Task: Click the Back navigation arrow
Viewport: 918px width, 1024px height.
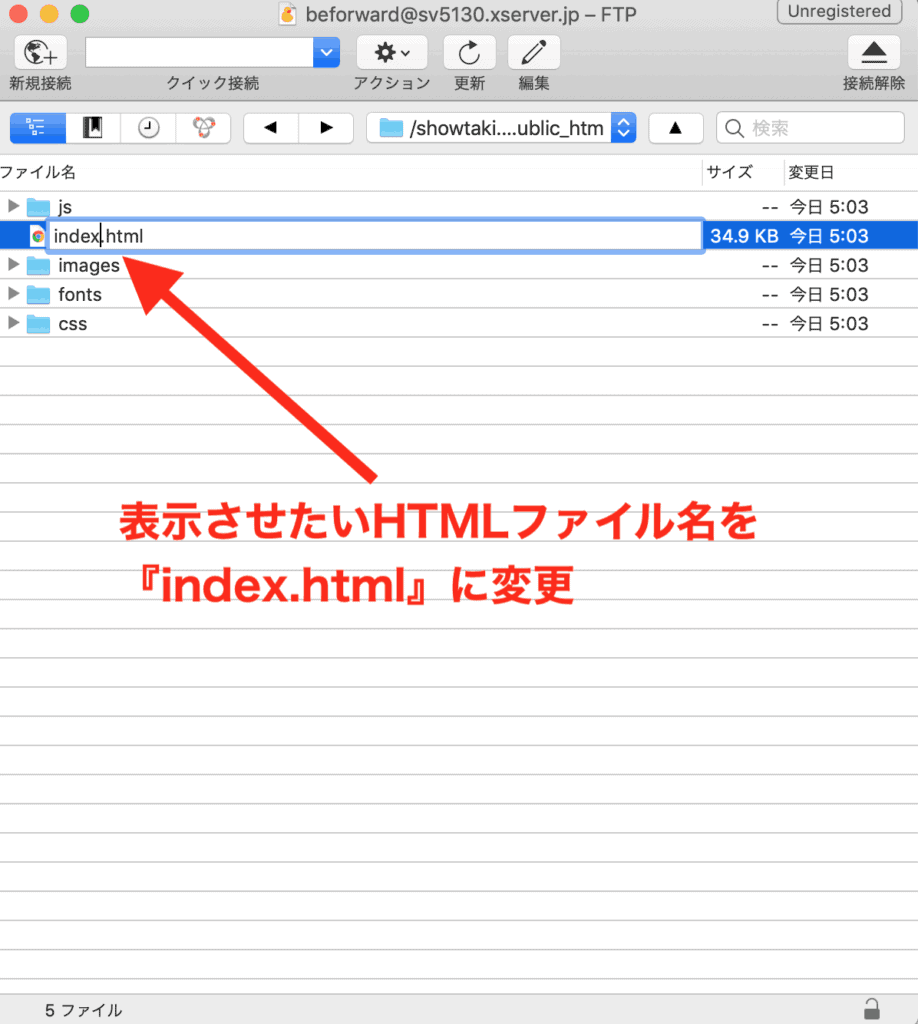Action: click(271, 127)
